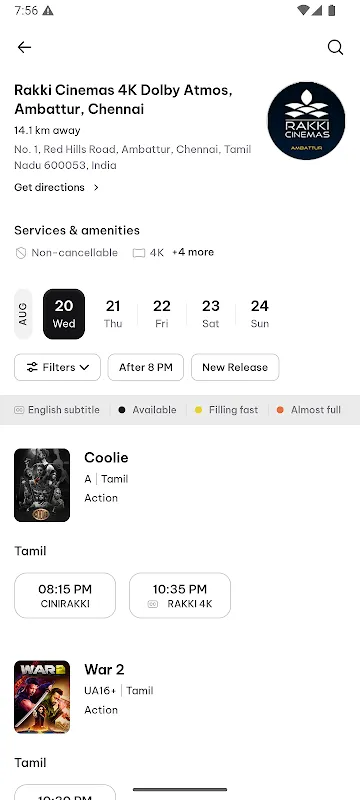The width and height of the screenshot is (360, 800).
Task: Toggle the After 8 PM filter chip
Action: [145, 367]
